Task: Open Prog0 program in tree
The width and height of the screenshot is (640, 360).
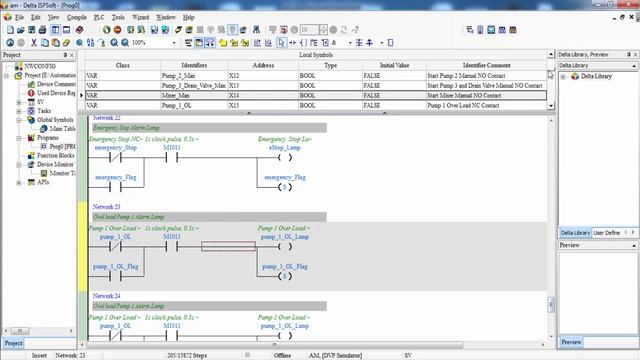Action: (62, 147)
